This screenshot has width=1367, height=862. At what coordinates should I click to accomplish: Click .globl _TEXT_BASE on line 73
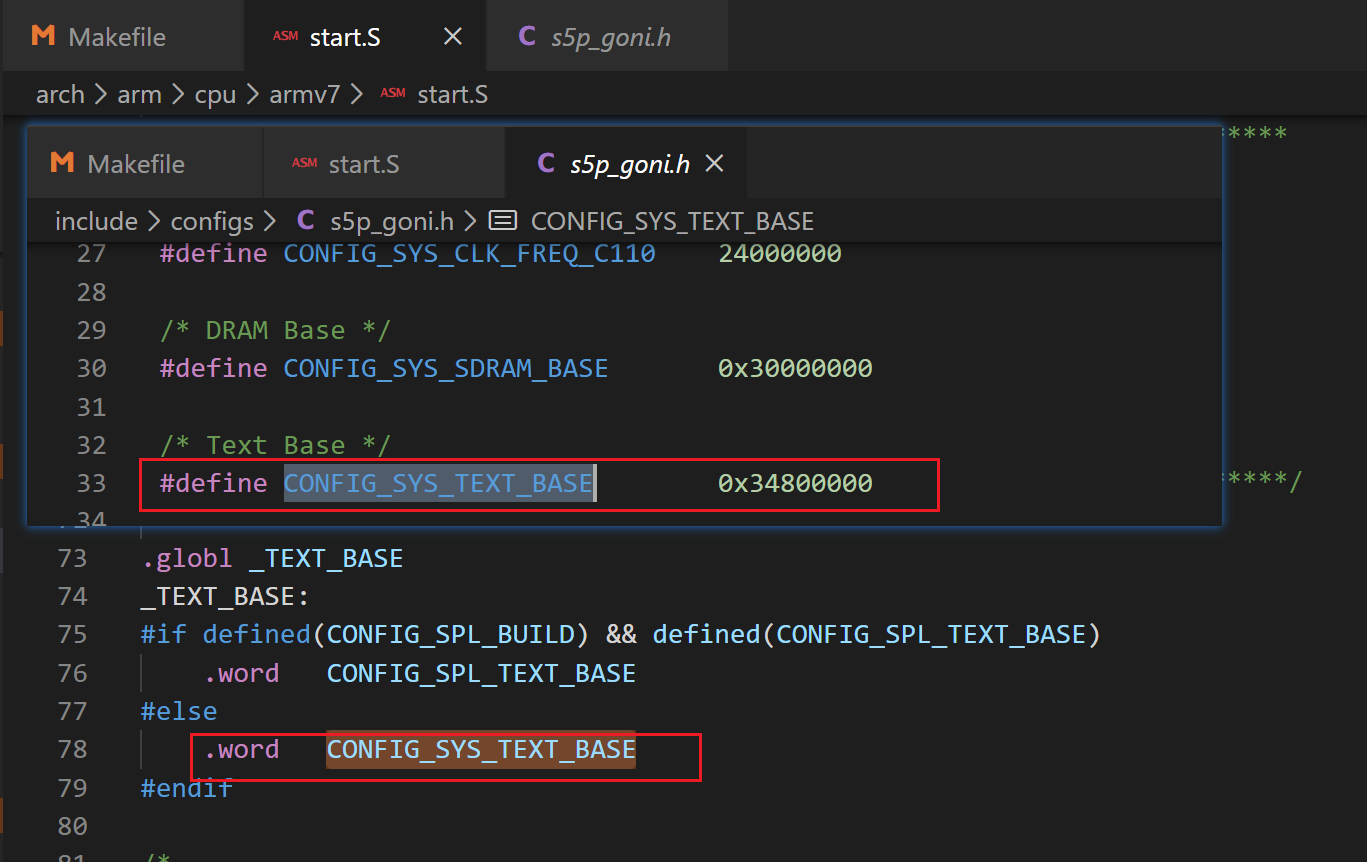click(272, 558)
